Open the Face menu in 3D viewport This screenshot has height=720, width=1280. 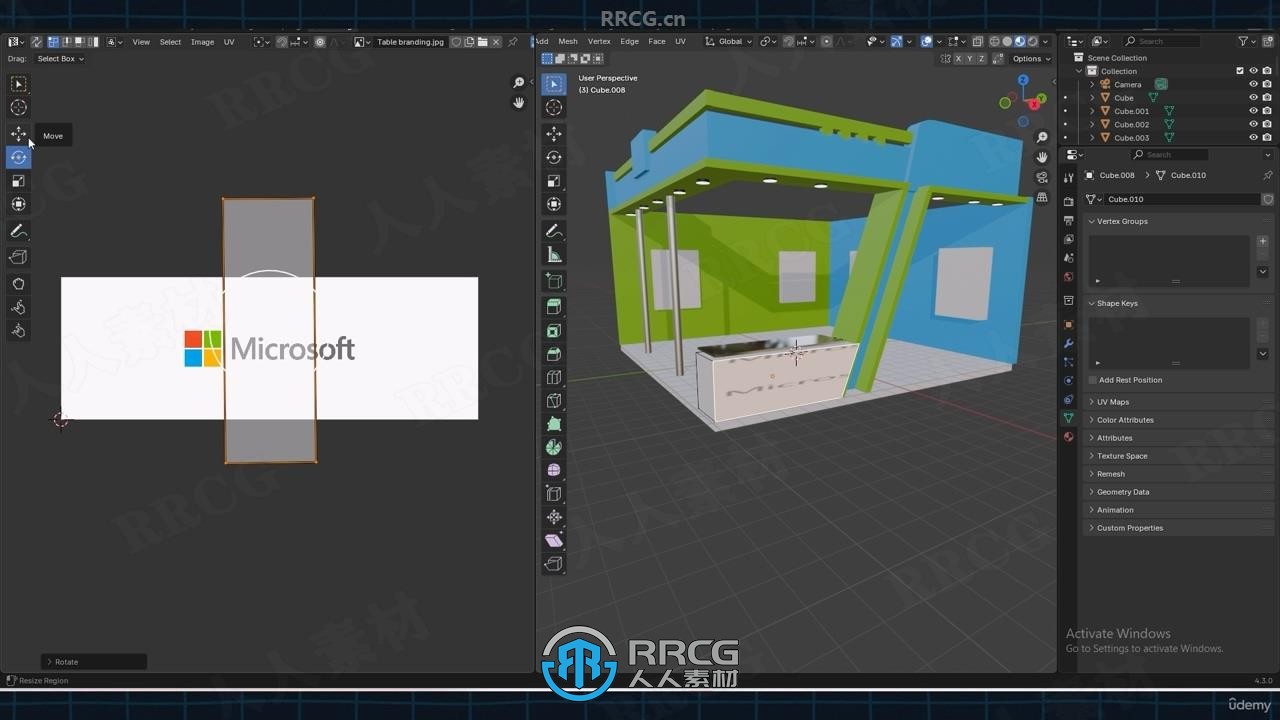657,42
